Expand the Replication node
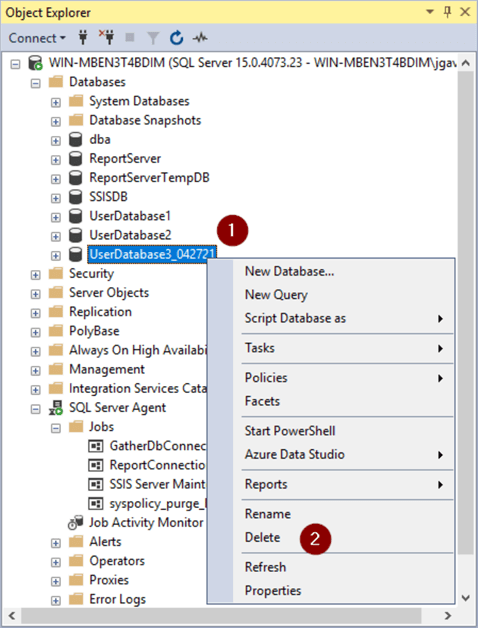Screen dimensions: 478x628 coord(36,314)
